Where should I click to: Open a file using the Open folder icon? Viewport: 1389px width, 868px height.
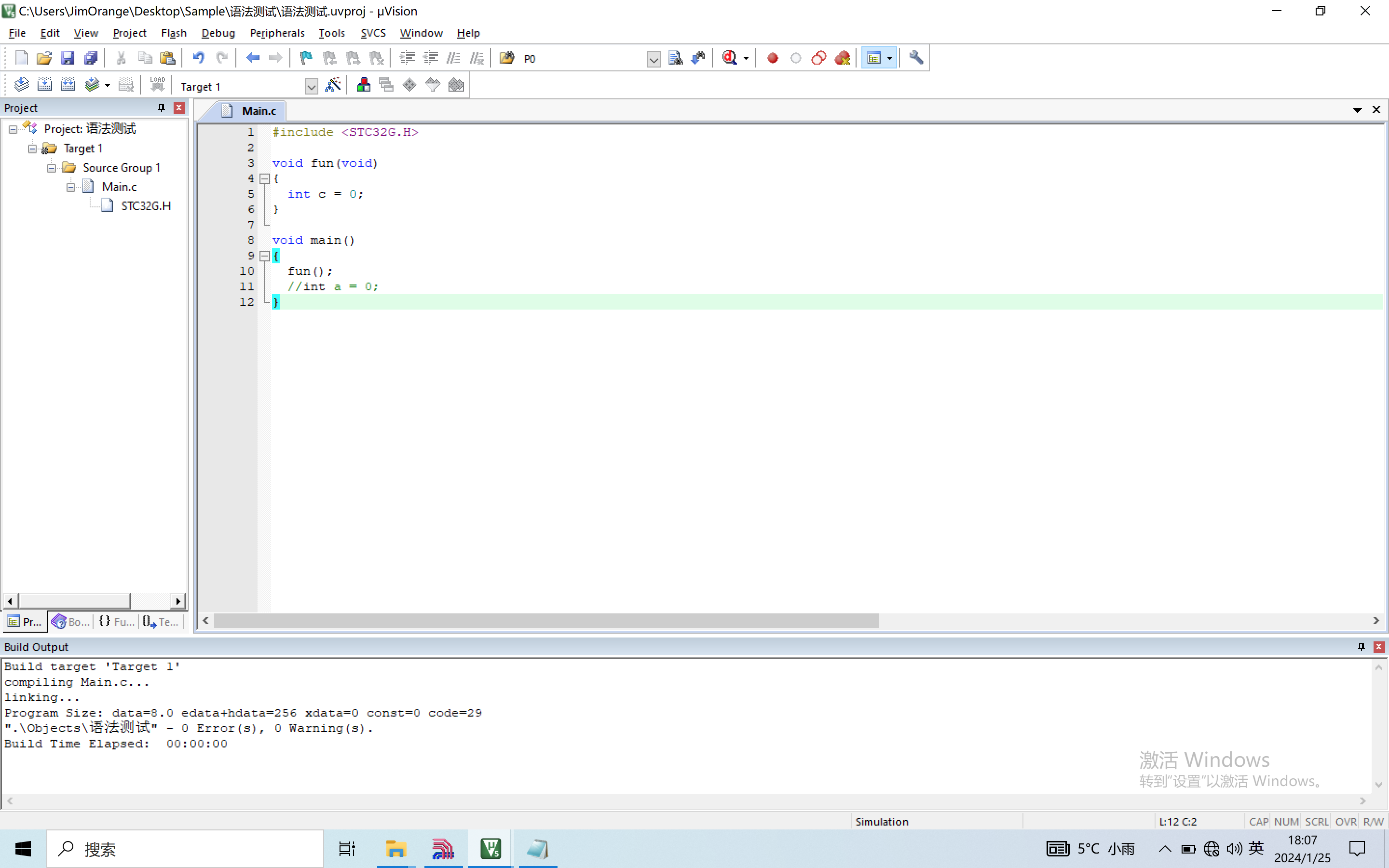click(x=44, y=58)
